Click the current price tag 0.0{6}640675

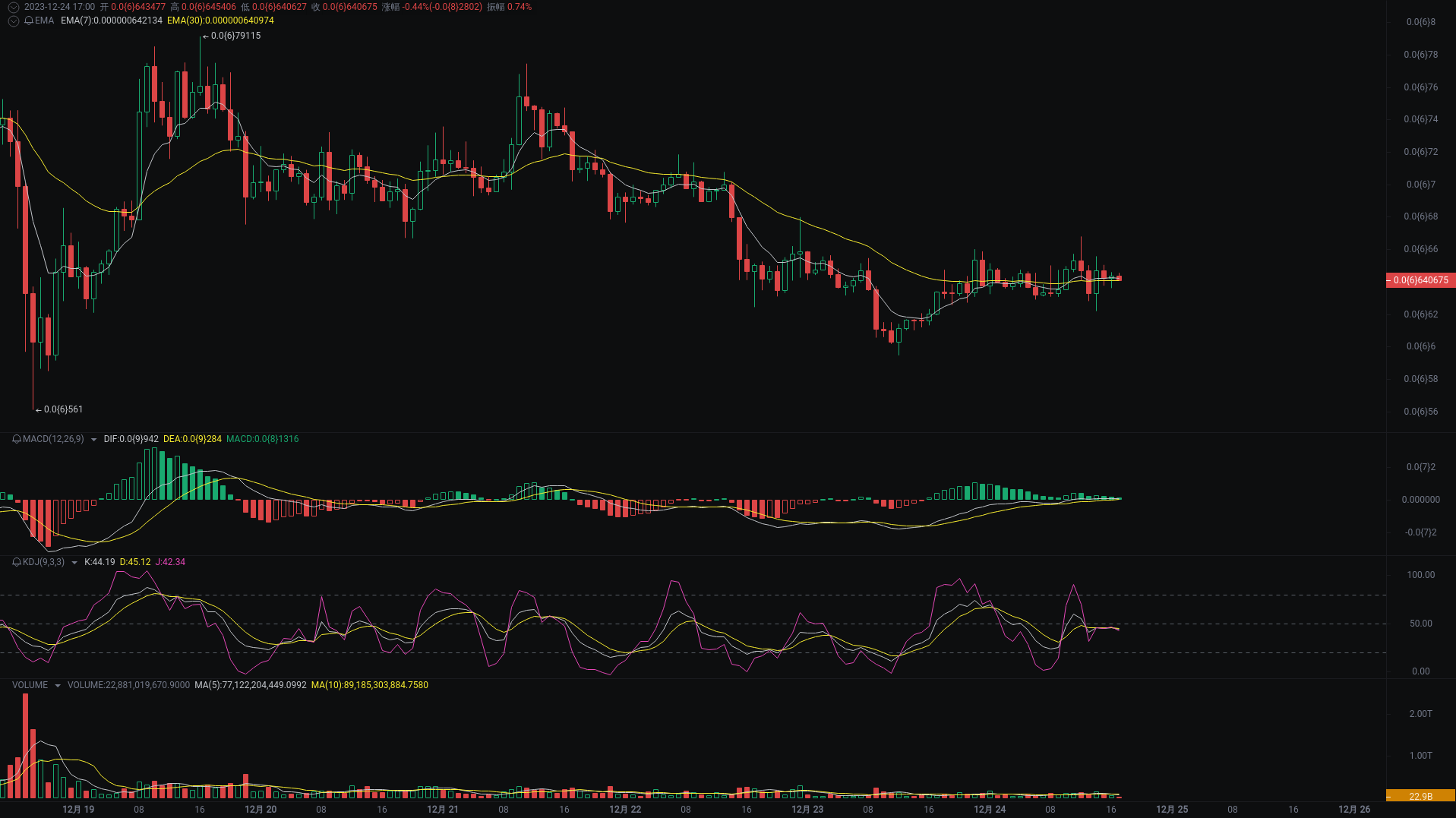coord(1420,280)
